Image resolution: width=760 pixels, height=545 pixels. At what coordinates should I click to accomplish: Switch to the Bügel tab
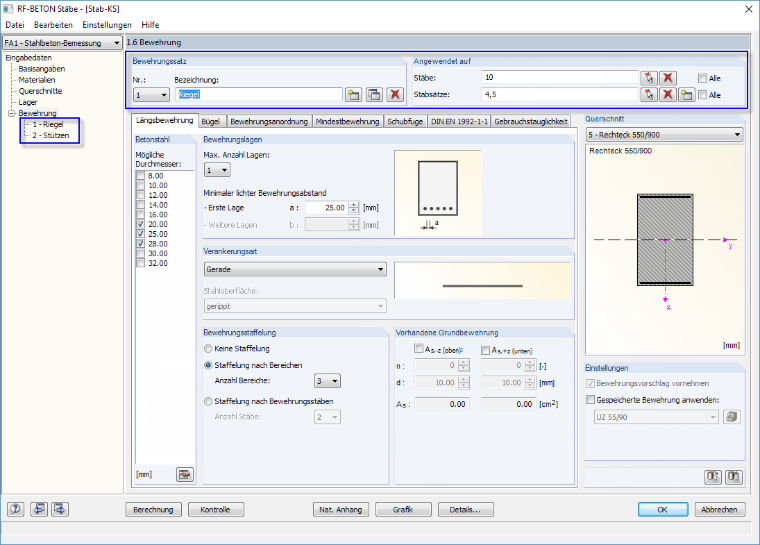click(x=210, y=121)
